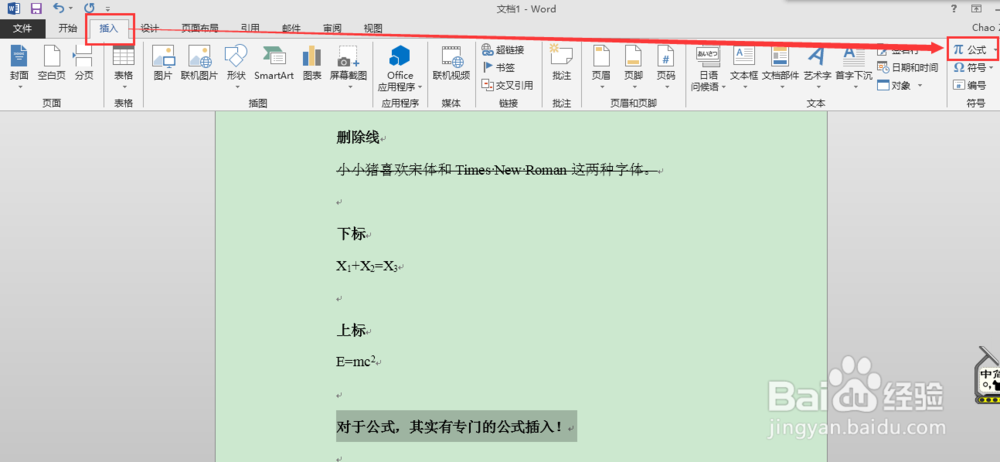Screen dimensions: 1000x462
Task: Select the 插入 Insert tab
Action: (109, 28)
